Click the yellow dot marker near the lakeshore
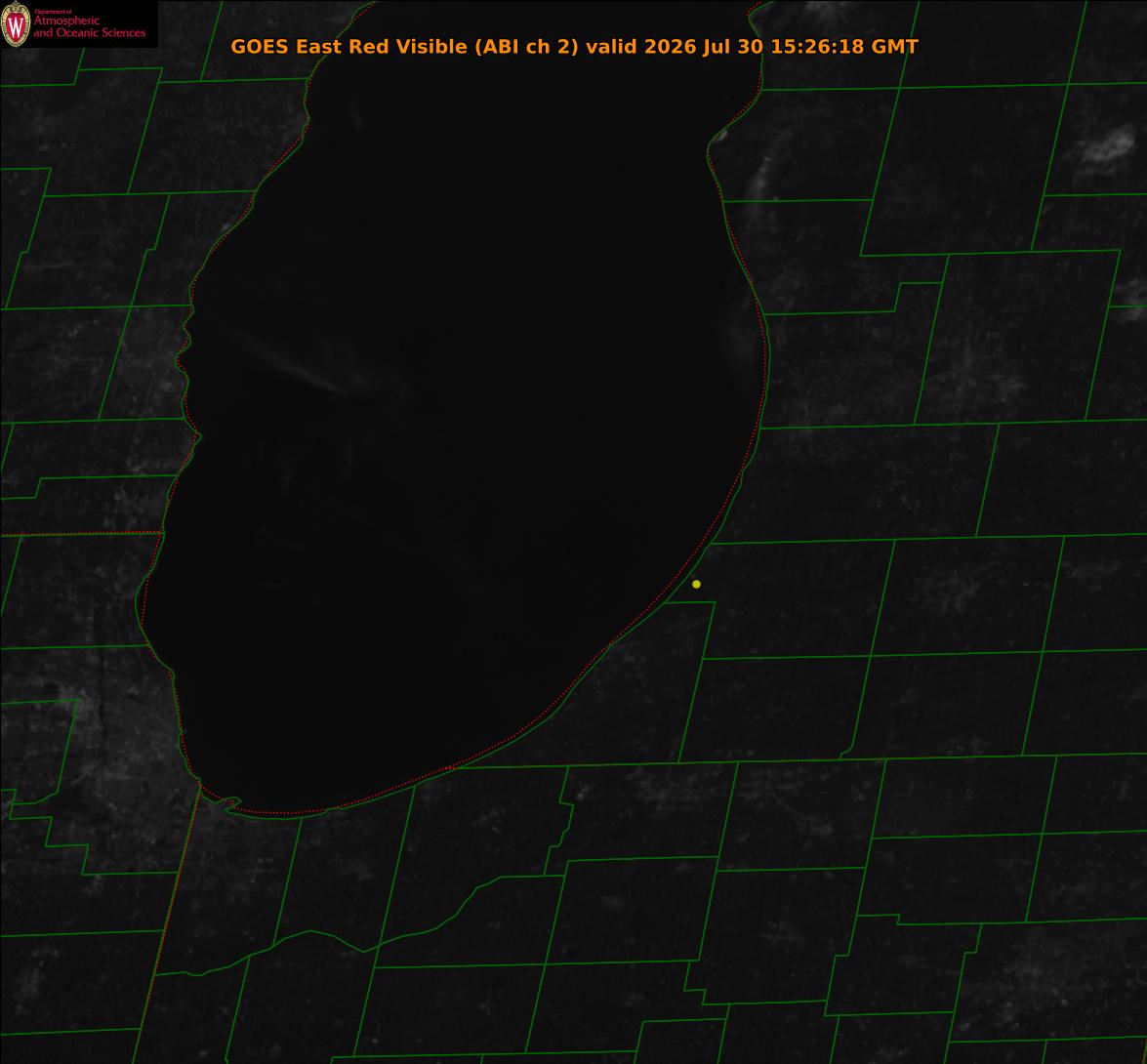 [696, 584]
